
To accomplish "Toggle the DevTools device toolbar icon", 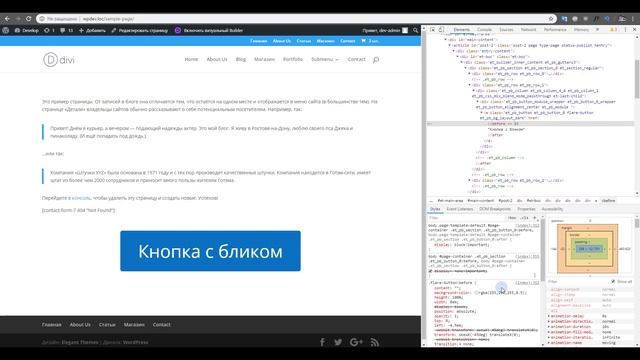I will coord(441,30).
